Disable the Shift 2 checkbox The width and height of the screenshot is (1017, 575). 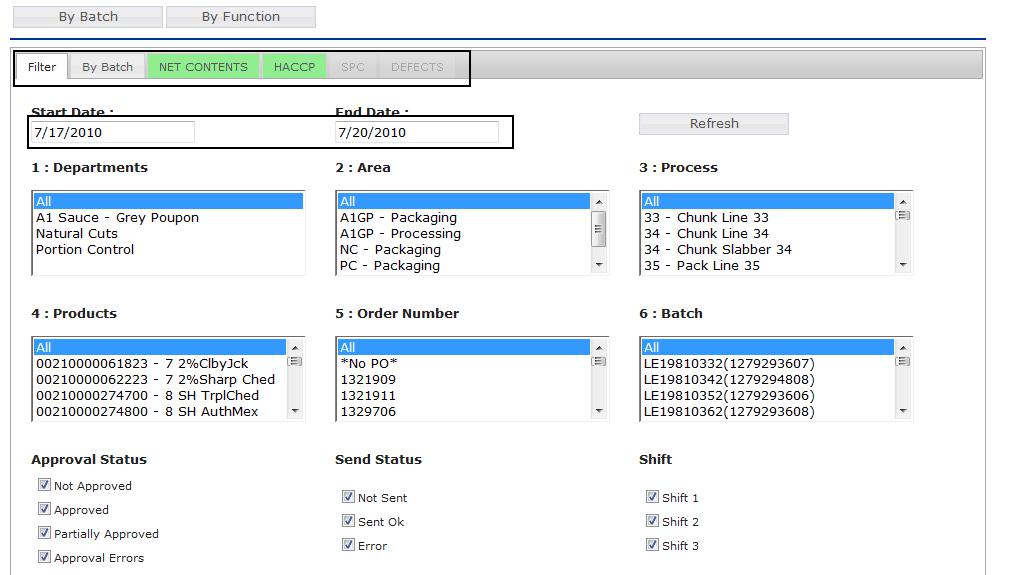coord(652,521)
